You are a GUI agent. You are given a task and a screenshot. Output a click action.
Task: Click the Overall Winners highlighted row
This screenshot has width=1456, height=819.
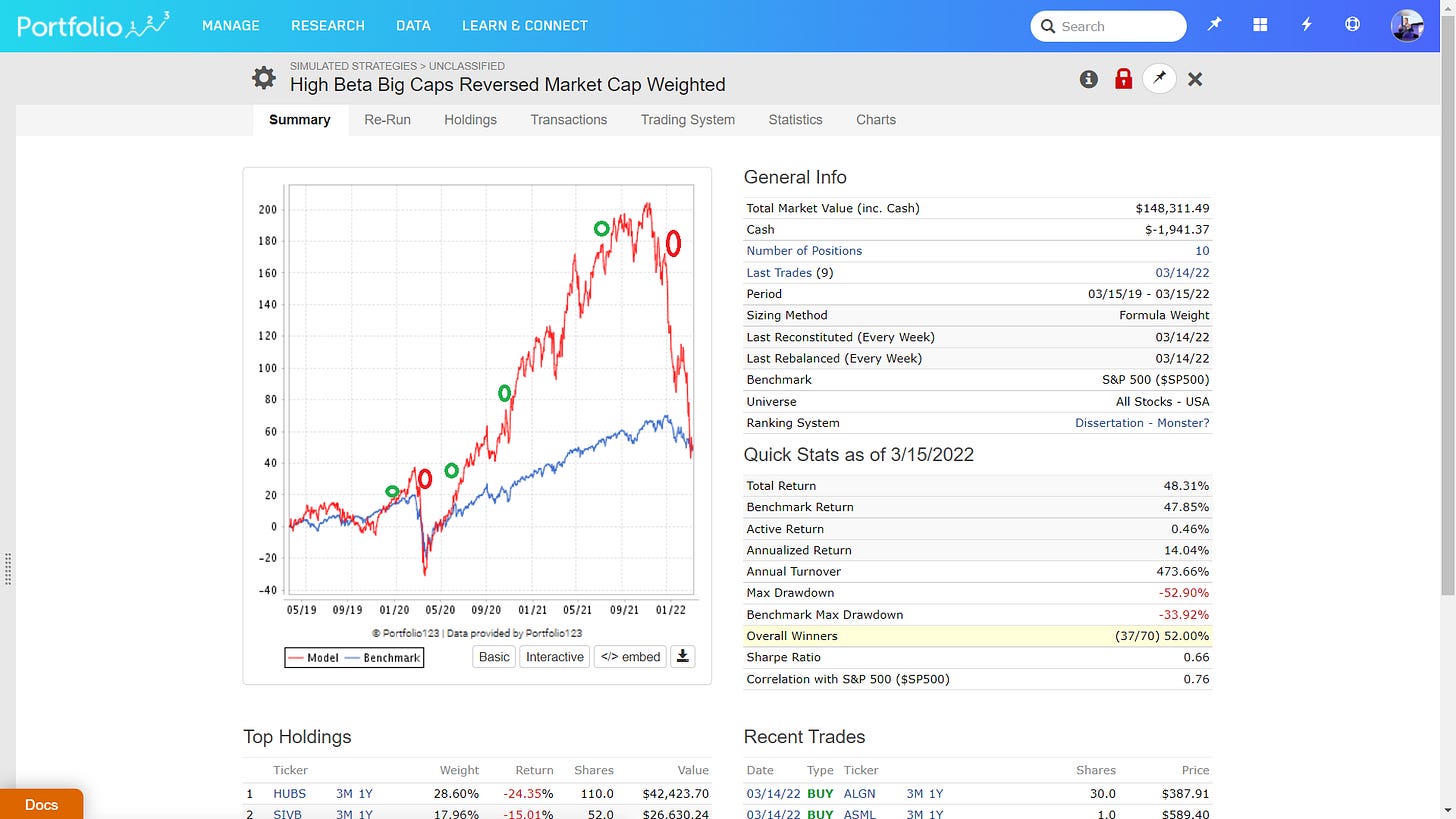[977, 636]
